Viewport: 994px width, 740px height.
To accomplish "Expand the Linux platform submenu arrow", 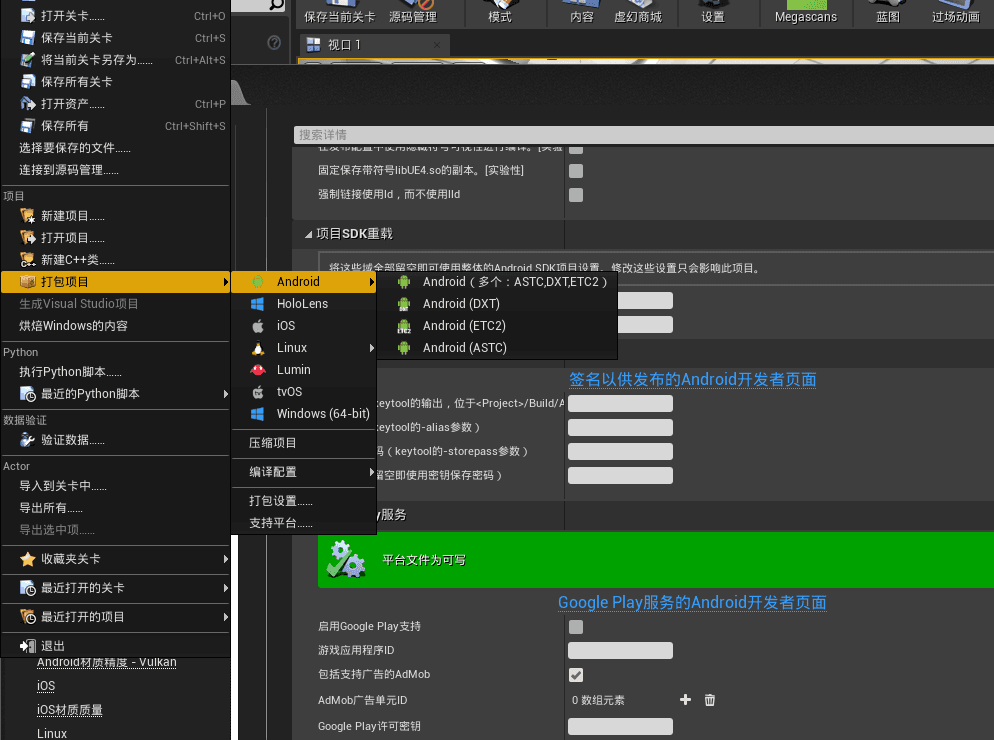I will pos(371,348).
